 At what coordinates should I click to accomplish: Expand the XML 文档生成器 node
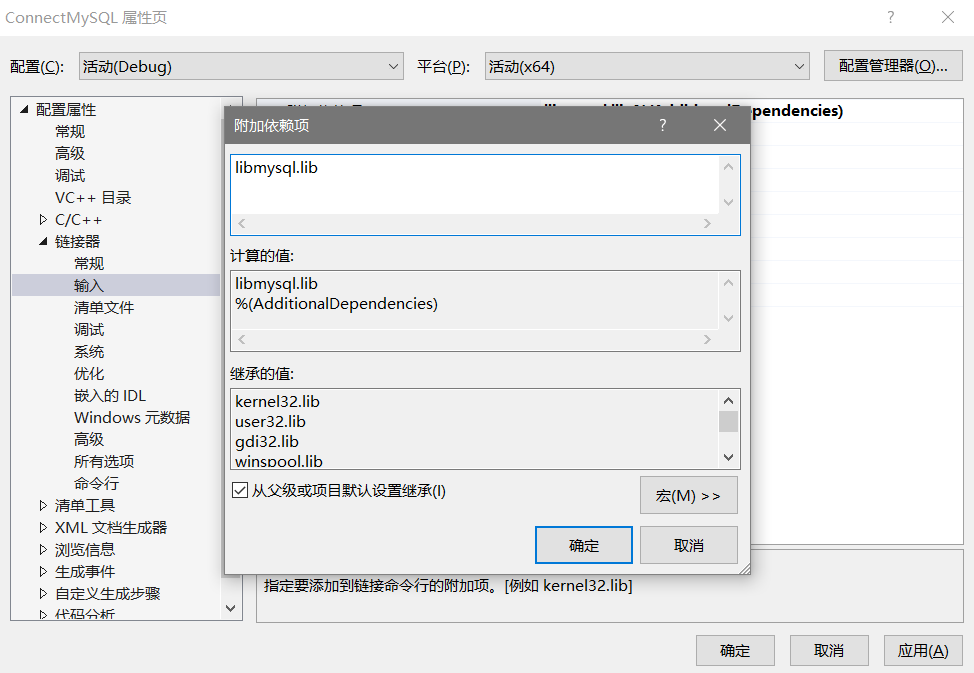(x=43, y=528)
